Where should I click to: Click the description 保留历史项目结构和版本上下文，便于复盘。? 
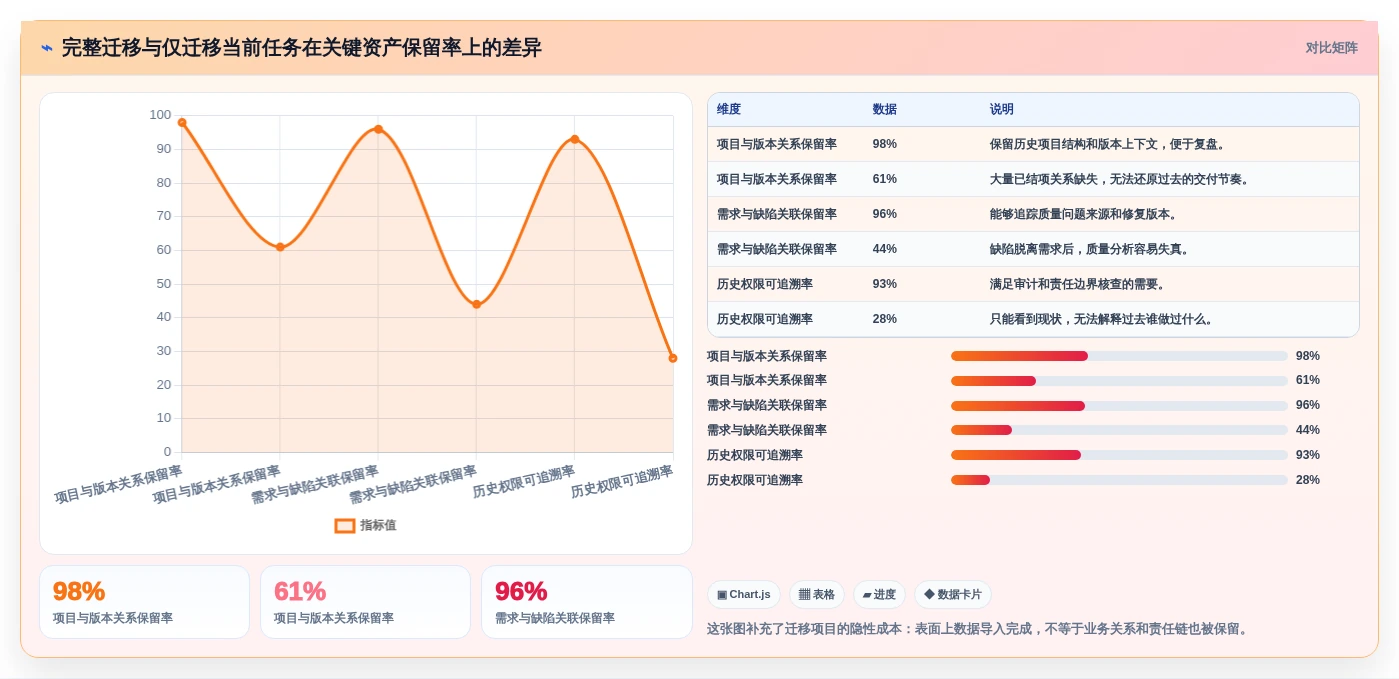1108,144
